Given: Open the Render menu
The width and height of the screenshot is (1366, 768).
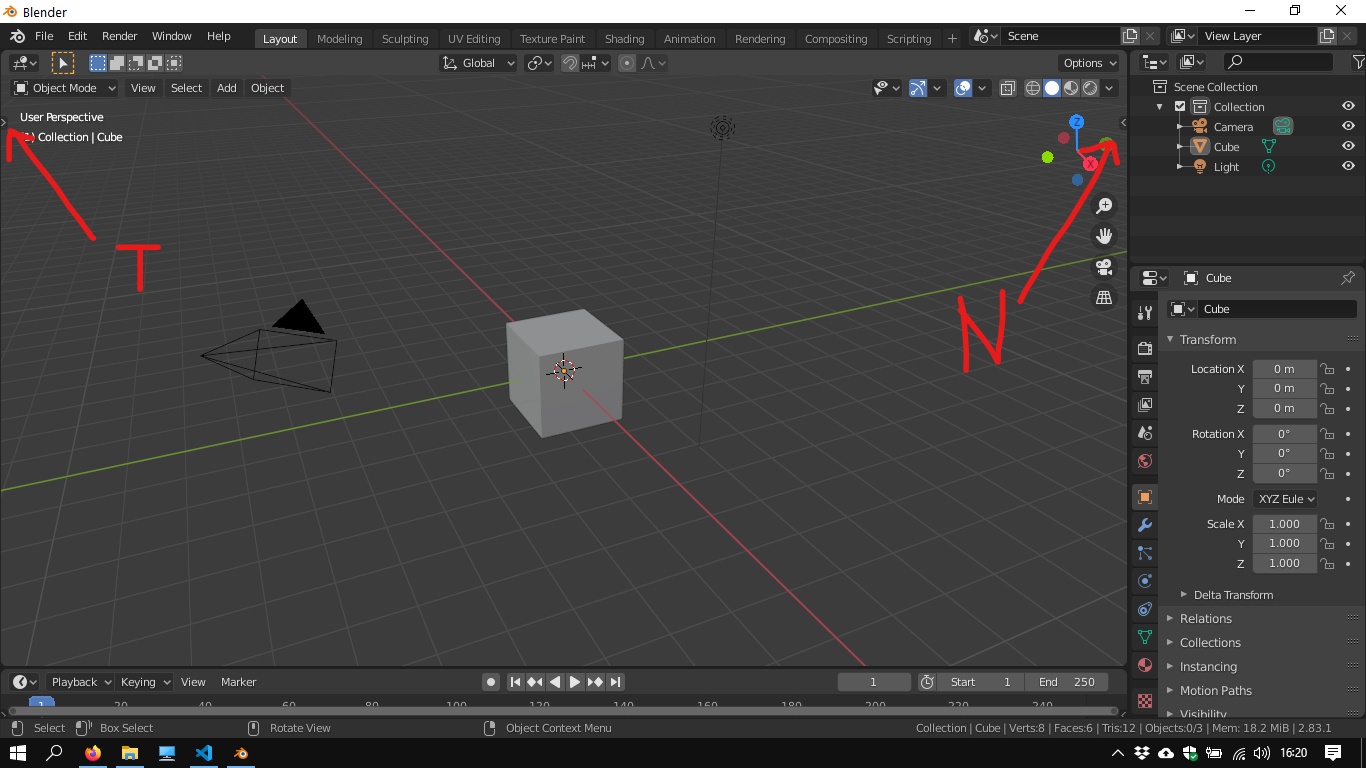Looking at the screenshot, I should pyautogui.click(x=119, y=36).
